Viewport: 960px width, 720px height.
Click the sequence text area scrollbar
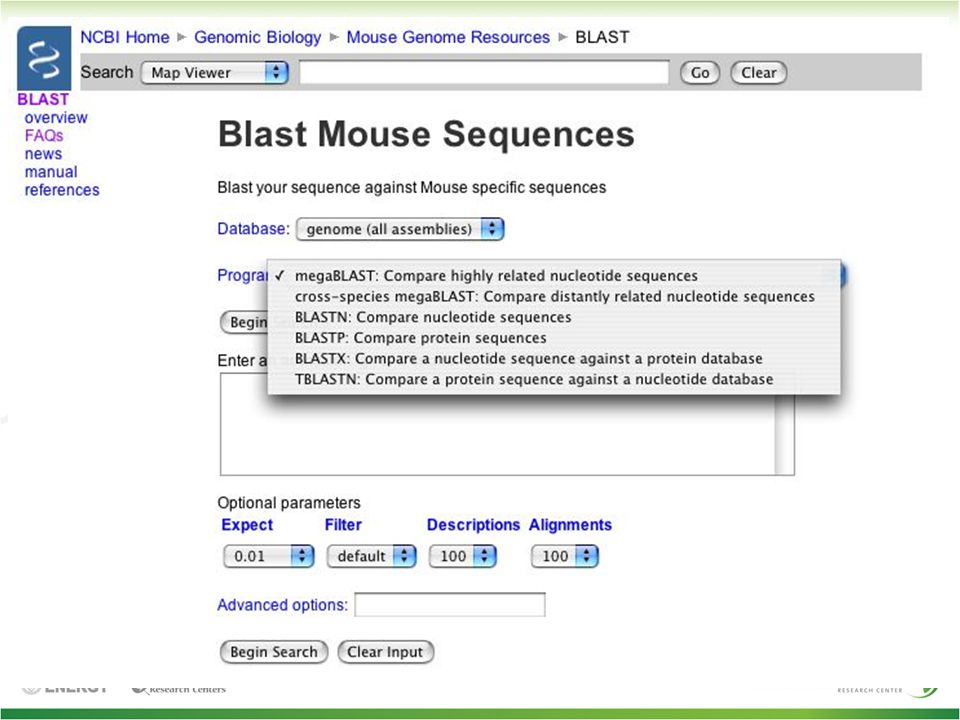click(784, 435)
